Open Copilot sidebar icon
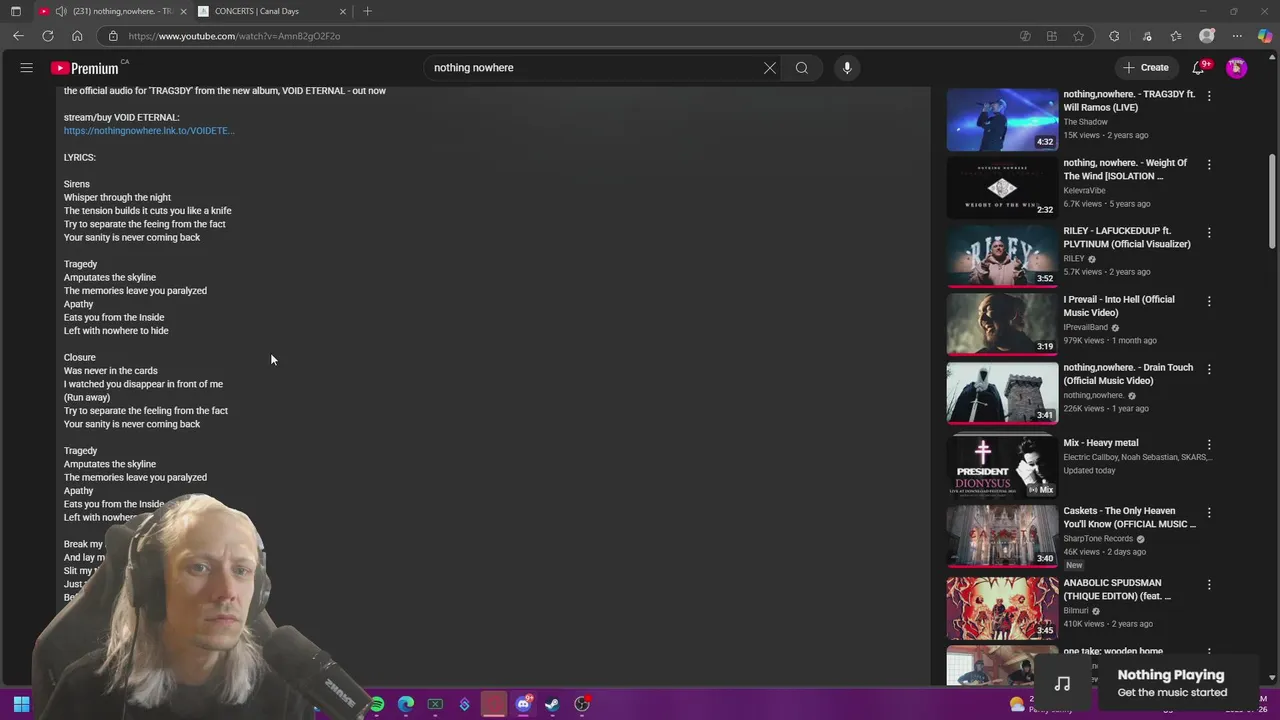1280x720 pixels. [1265, 36]
